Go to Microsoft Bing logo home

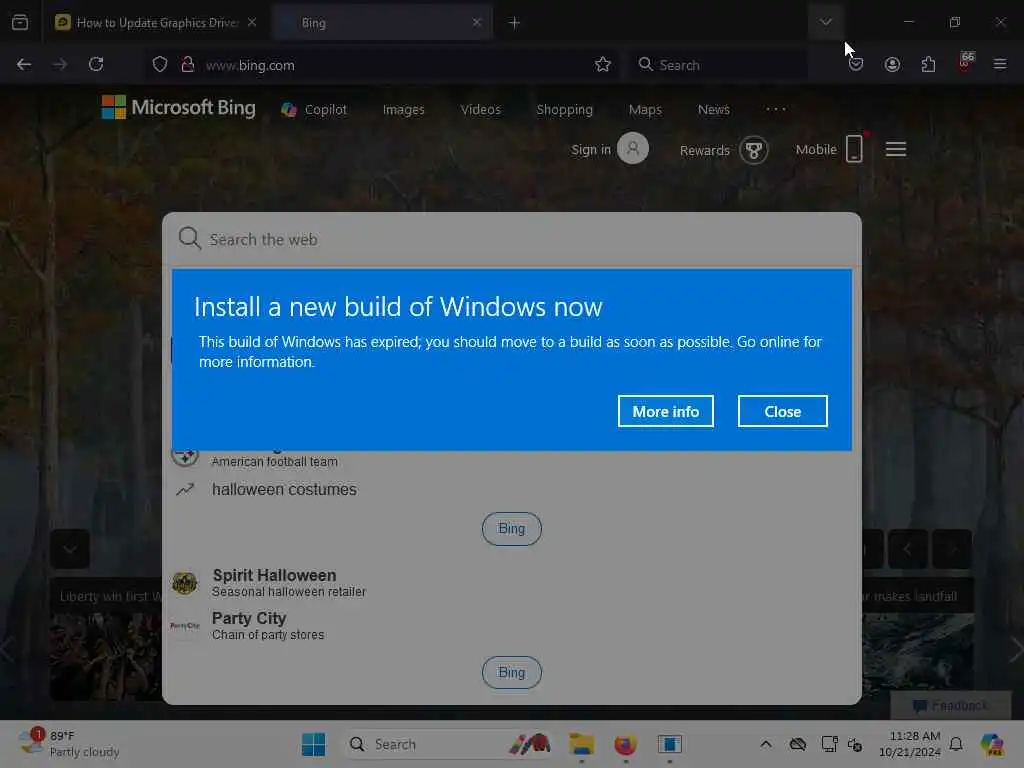coord(178,108)
